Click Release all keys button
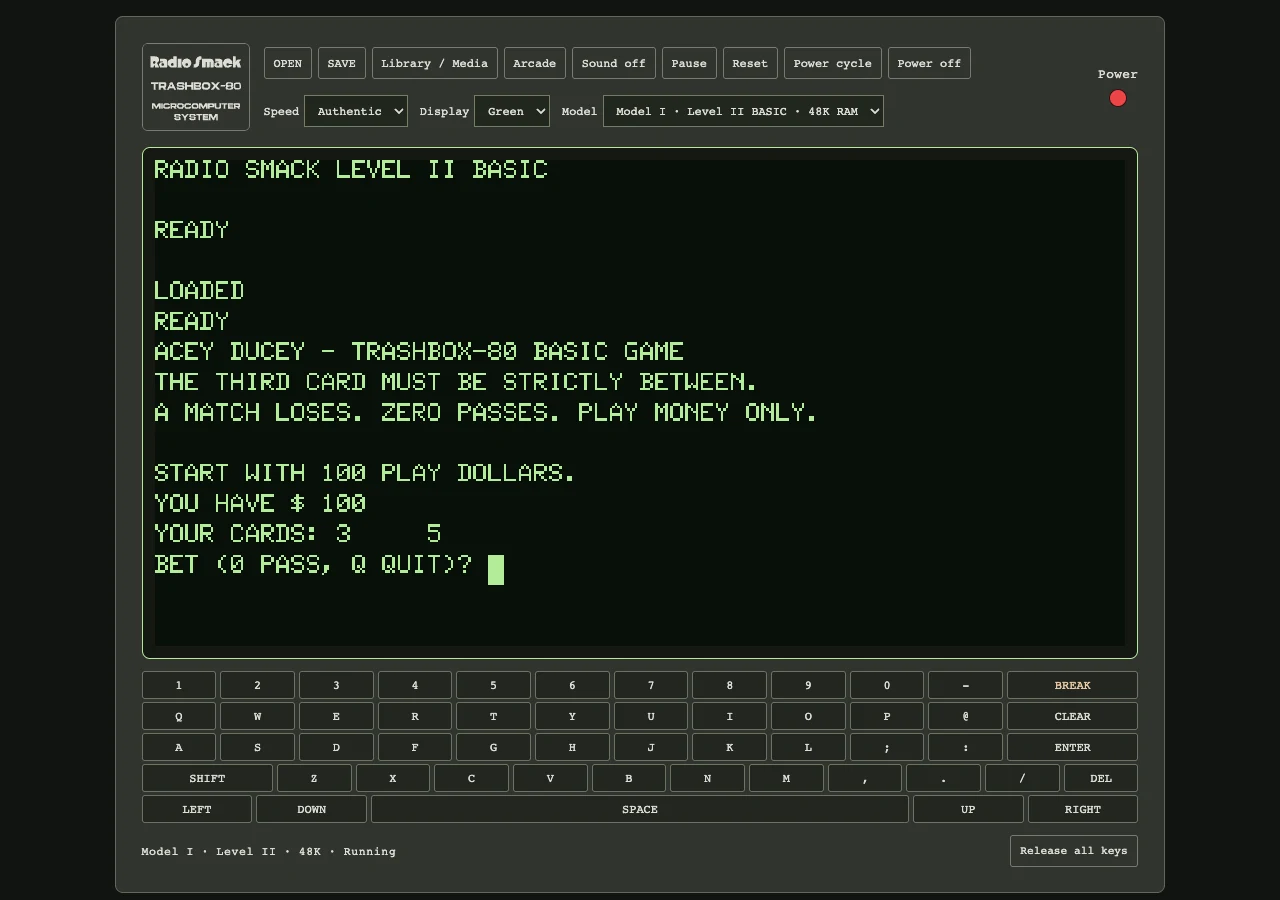 (1074, 851)
